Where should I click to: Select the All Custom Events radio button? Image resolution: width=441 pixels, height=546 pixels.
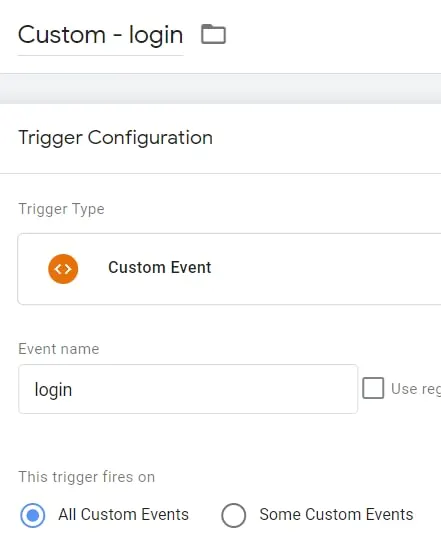[33, 515]
